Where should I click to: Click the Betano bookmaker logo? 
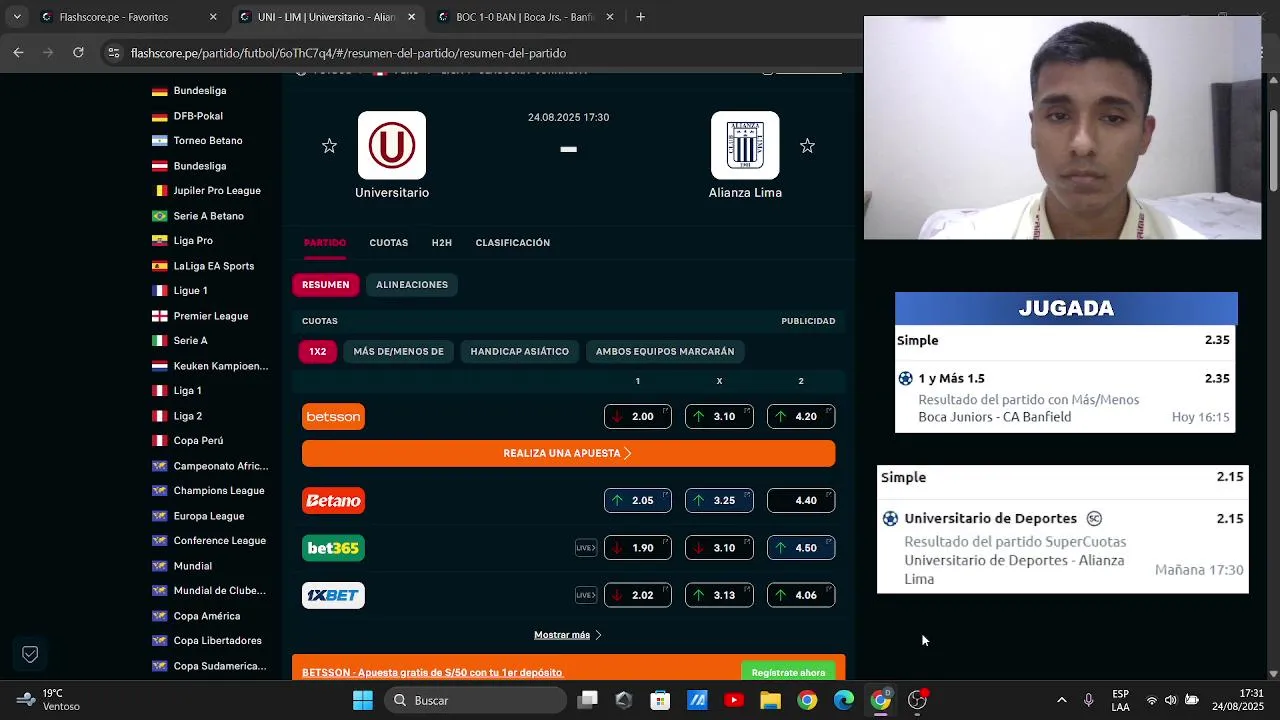[x=333, y=500]
